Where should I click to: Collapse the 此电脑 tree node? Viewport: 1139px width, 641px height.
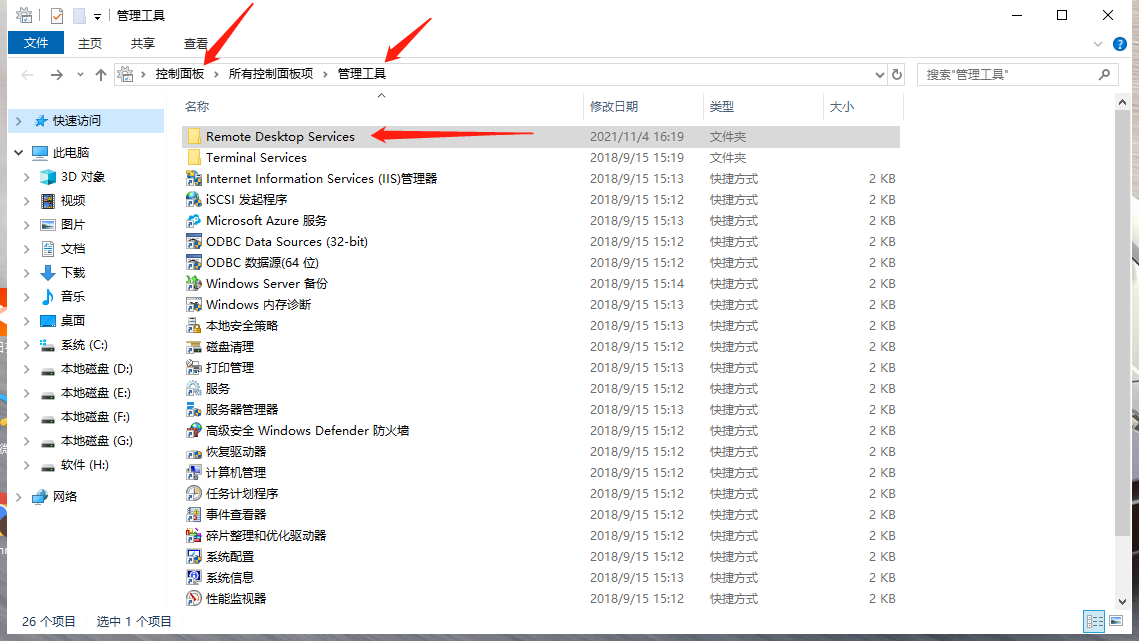click(19, 153)
